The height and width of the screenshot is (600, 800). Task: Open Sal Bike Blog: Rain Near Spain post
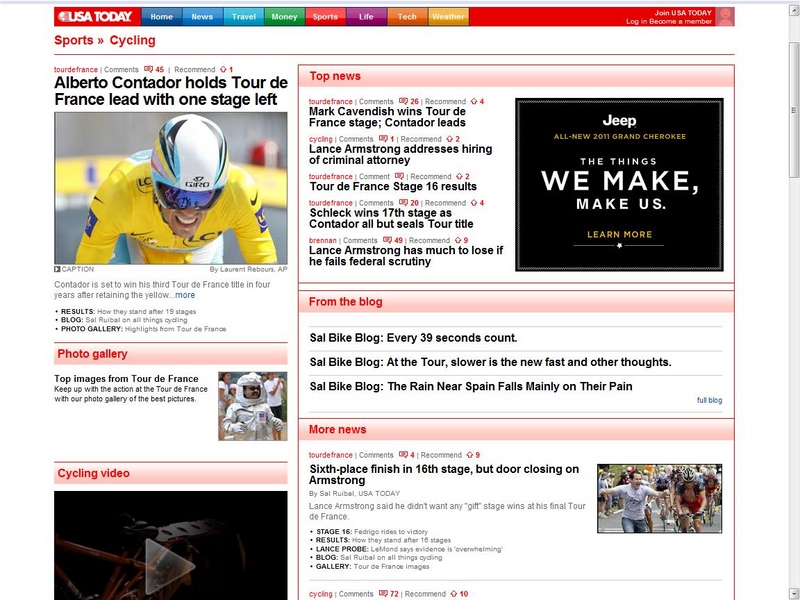pos(471,386)
